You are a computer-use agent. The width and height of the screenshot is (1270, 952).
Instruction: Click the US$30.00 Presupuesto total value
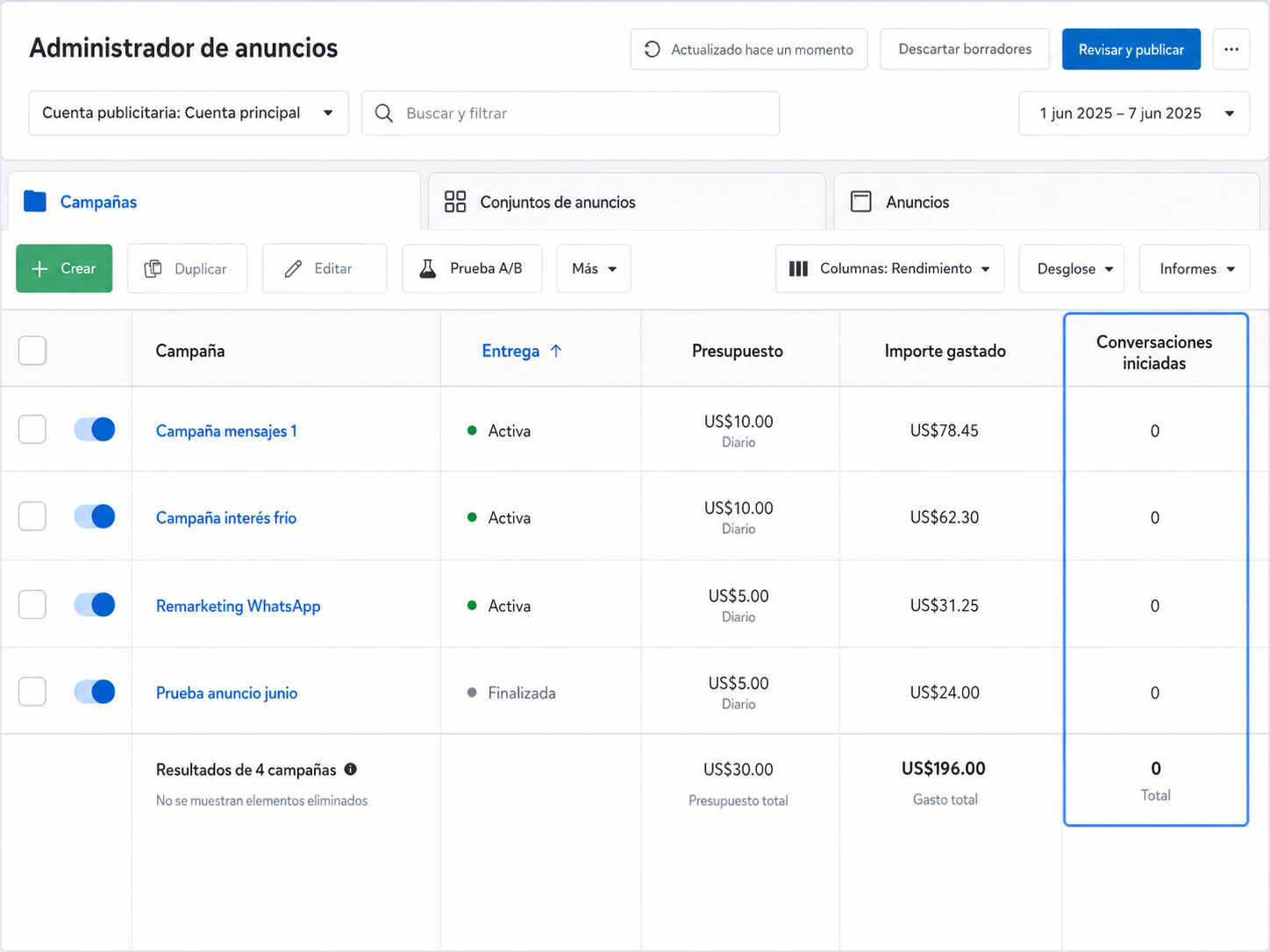pos(738,770)
